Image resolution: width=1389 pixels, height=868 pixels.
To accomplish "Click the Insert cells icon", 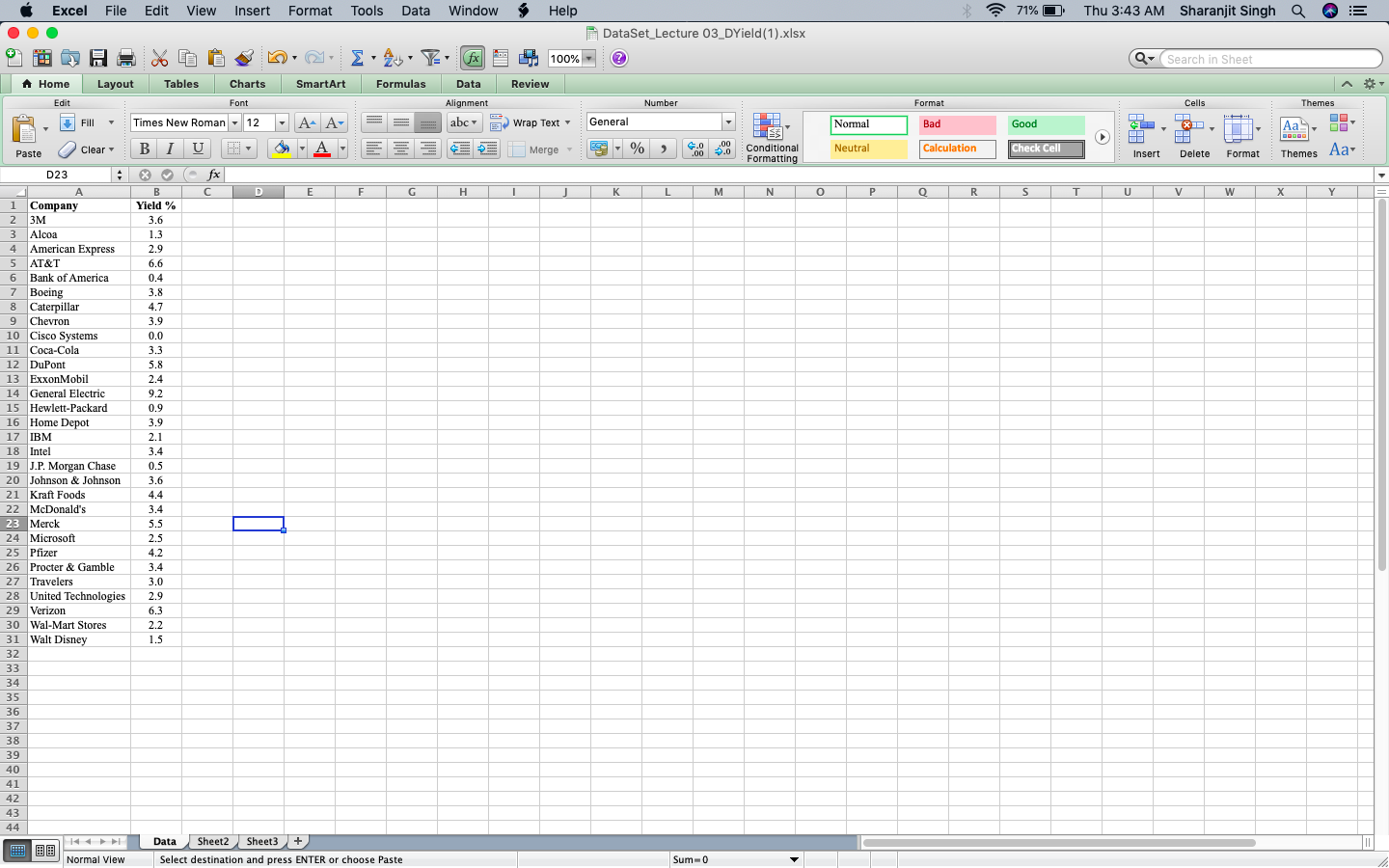I will (x=1142, y=127).
